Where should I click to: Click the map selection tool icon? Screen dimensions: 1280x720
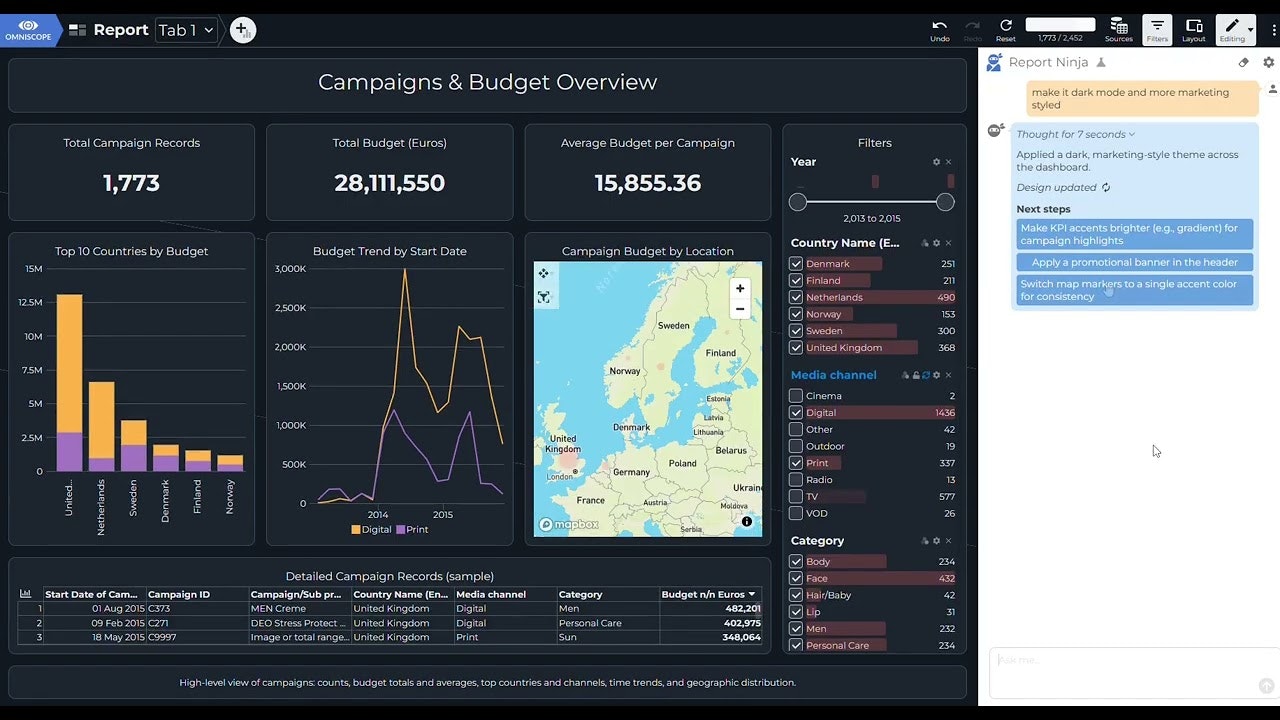click(x=544, y=297)
